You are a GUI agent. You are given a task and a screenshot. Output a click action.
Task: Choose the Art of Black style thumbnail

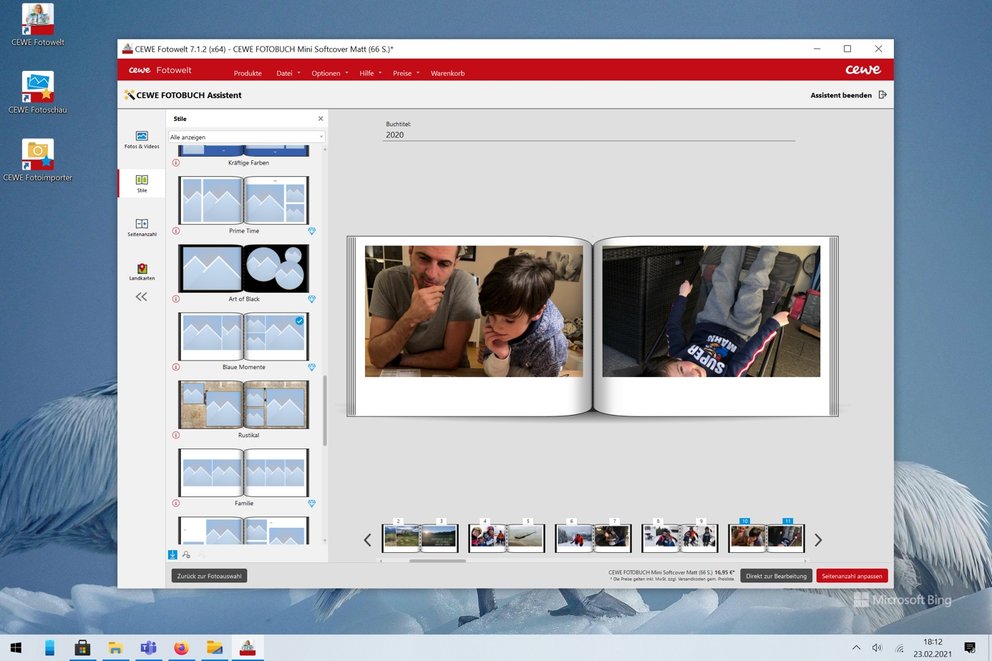(244, 268)
